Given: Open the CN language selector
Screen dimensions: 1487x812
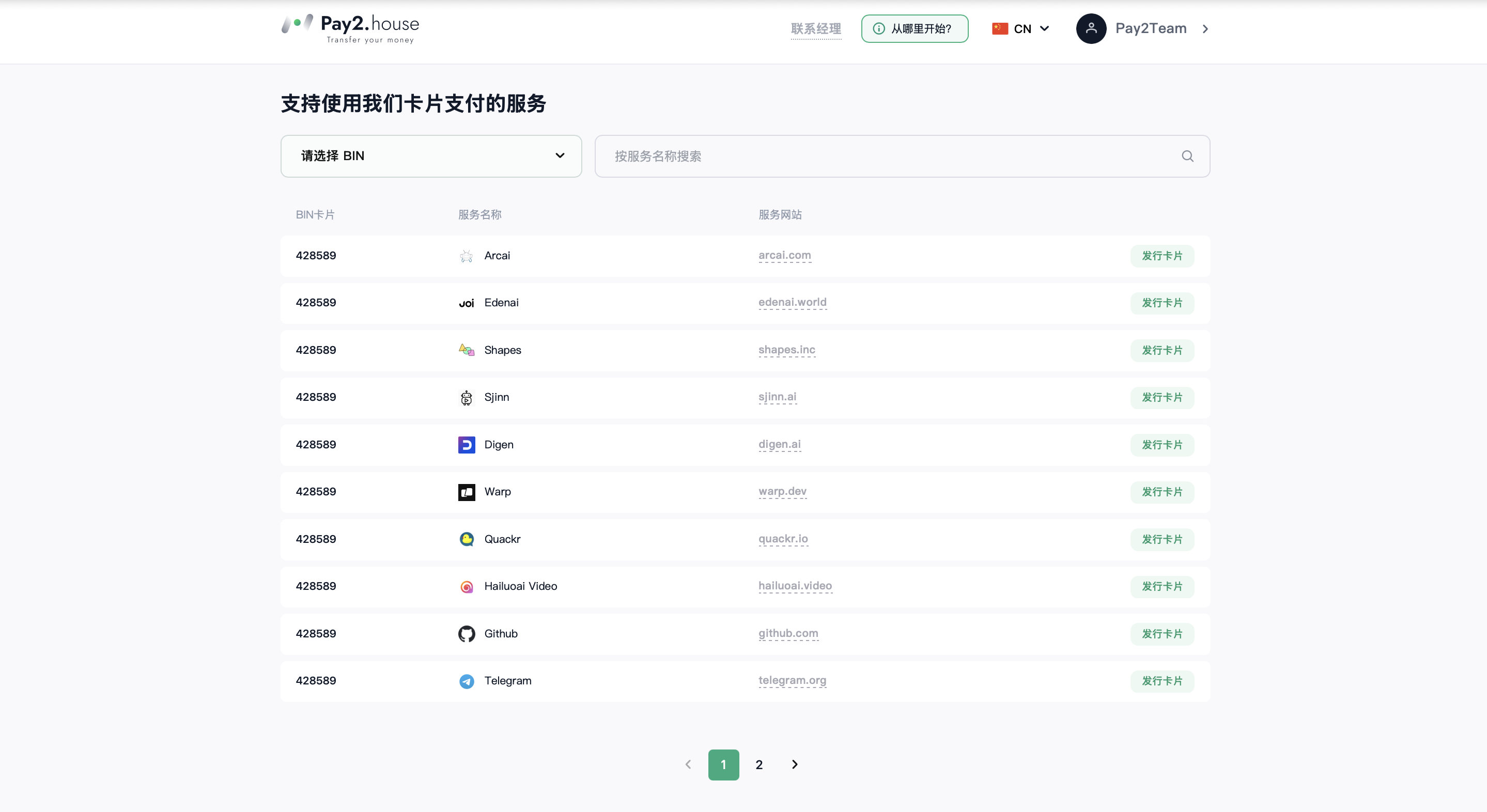Looking at the screenshot, I should pyautogui.click(x=1020, y=28).
